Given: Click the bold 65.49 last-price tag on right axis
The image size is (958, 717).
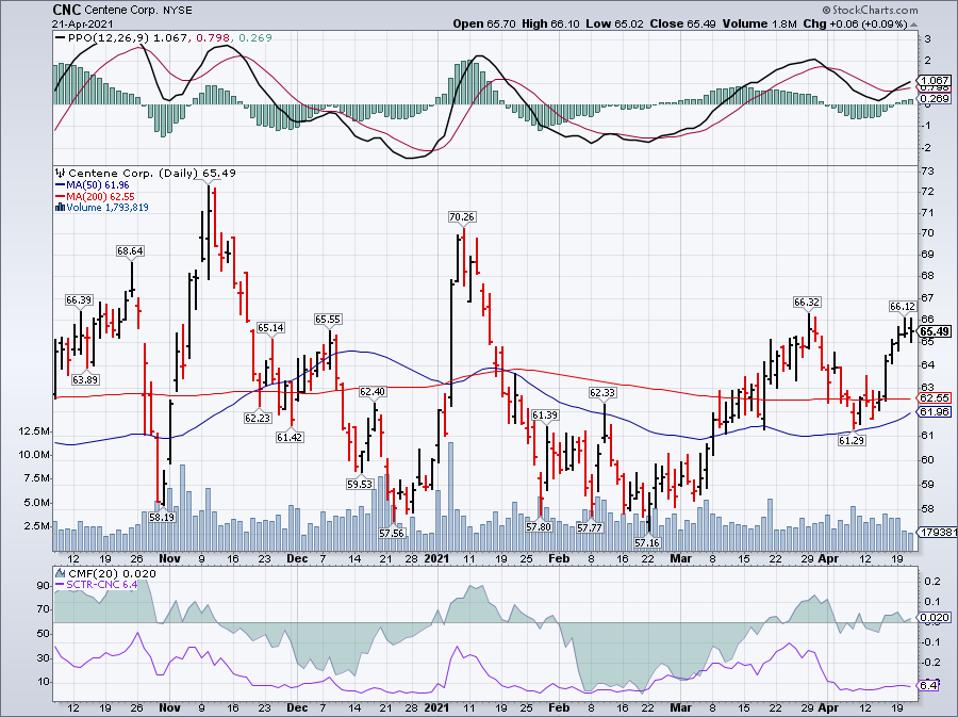Looking at the screenshot, I should coord(935,332).
